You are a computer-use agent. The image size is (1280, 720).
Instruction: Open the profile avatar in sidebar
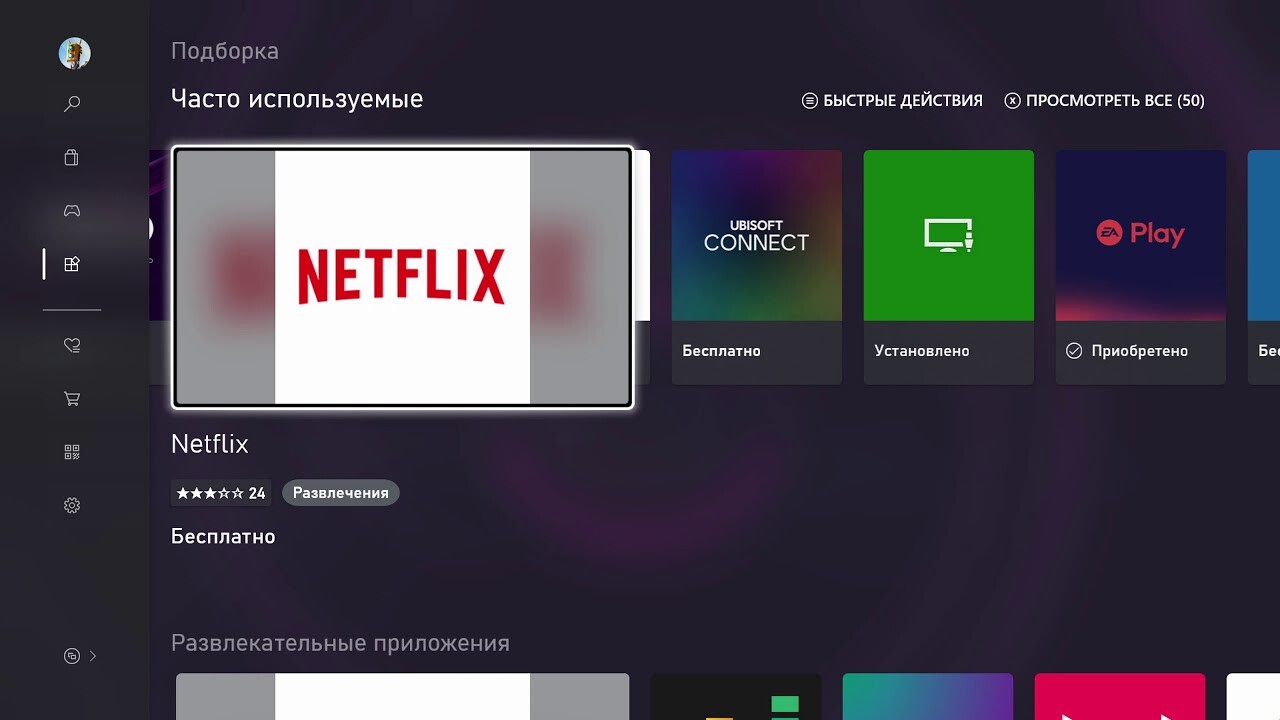pos(75,53)
